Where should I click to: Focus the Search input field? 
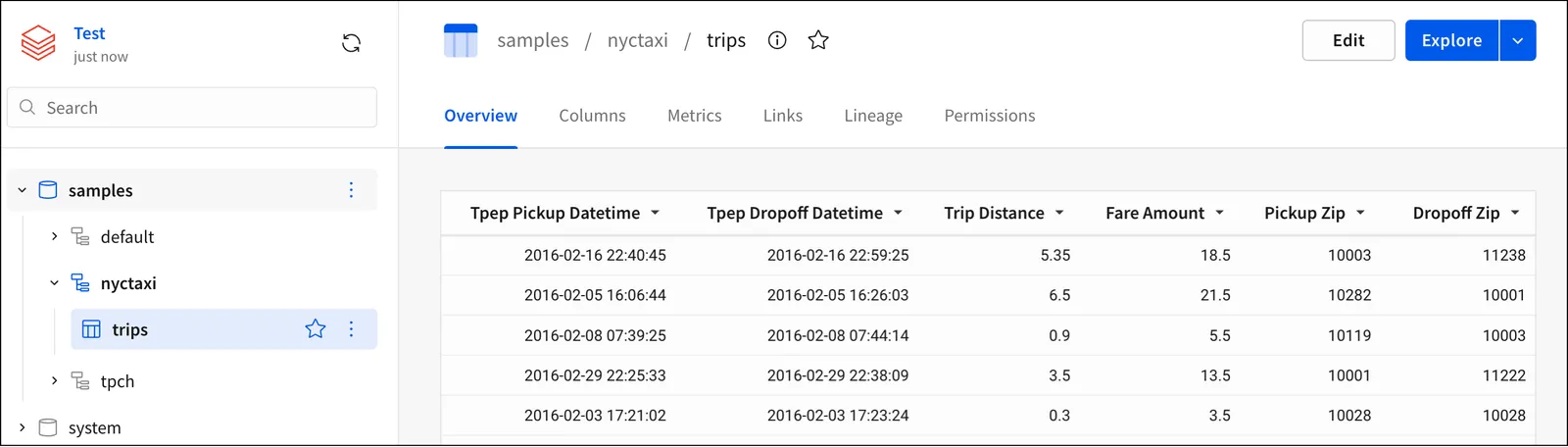pyautogui.click(x=192, y=107)
